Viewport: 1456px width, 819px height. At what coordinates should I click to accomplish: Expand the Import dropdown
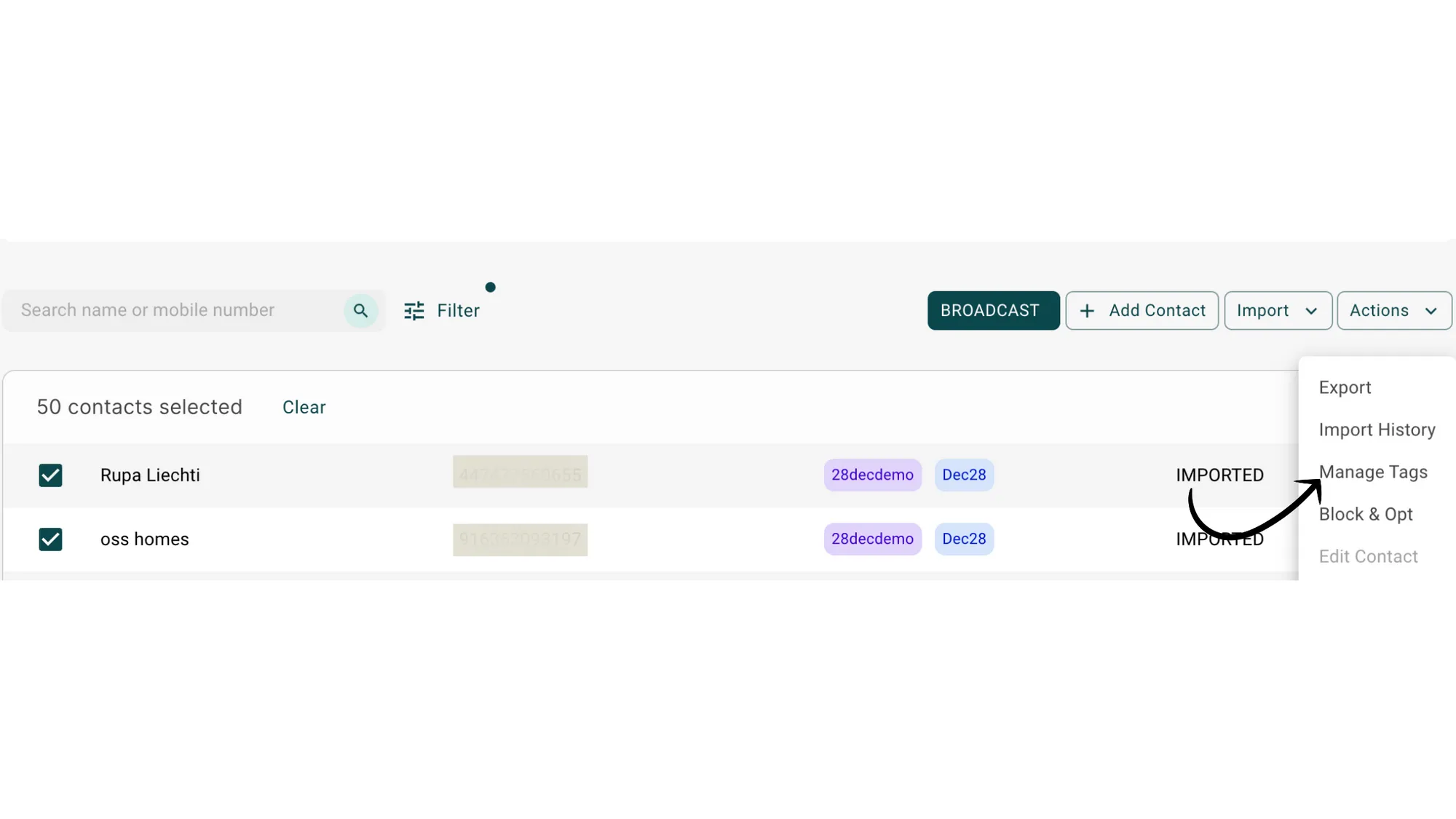click(x=1278, y=310)
